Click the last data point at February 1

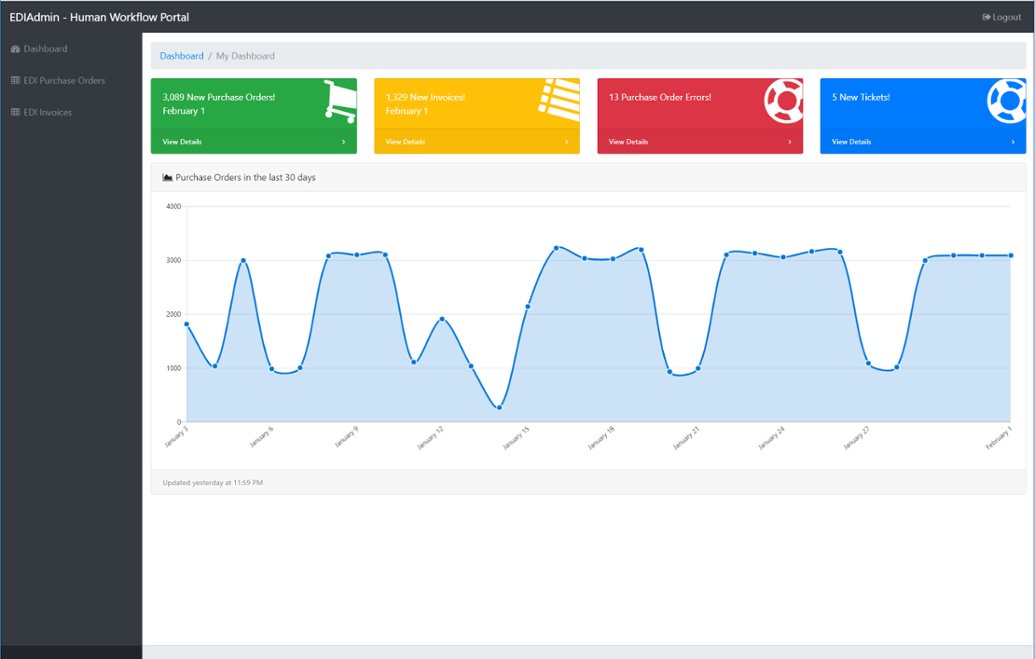(1011, 256)
